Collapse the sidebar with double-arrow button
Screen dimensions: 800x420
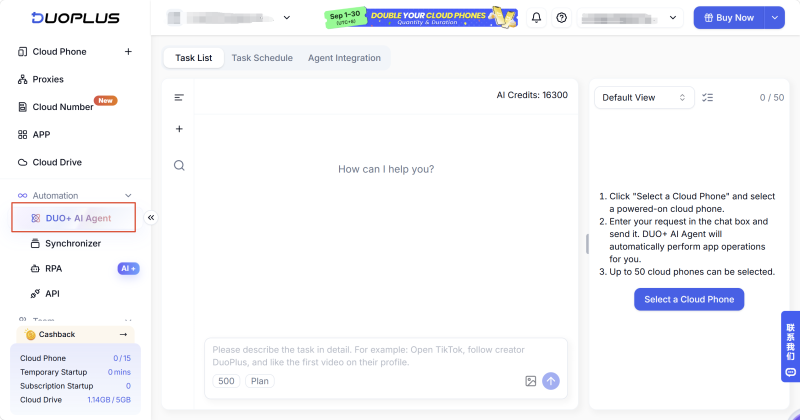[x=151, y=218]
